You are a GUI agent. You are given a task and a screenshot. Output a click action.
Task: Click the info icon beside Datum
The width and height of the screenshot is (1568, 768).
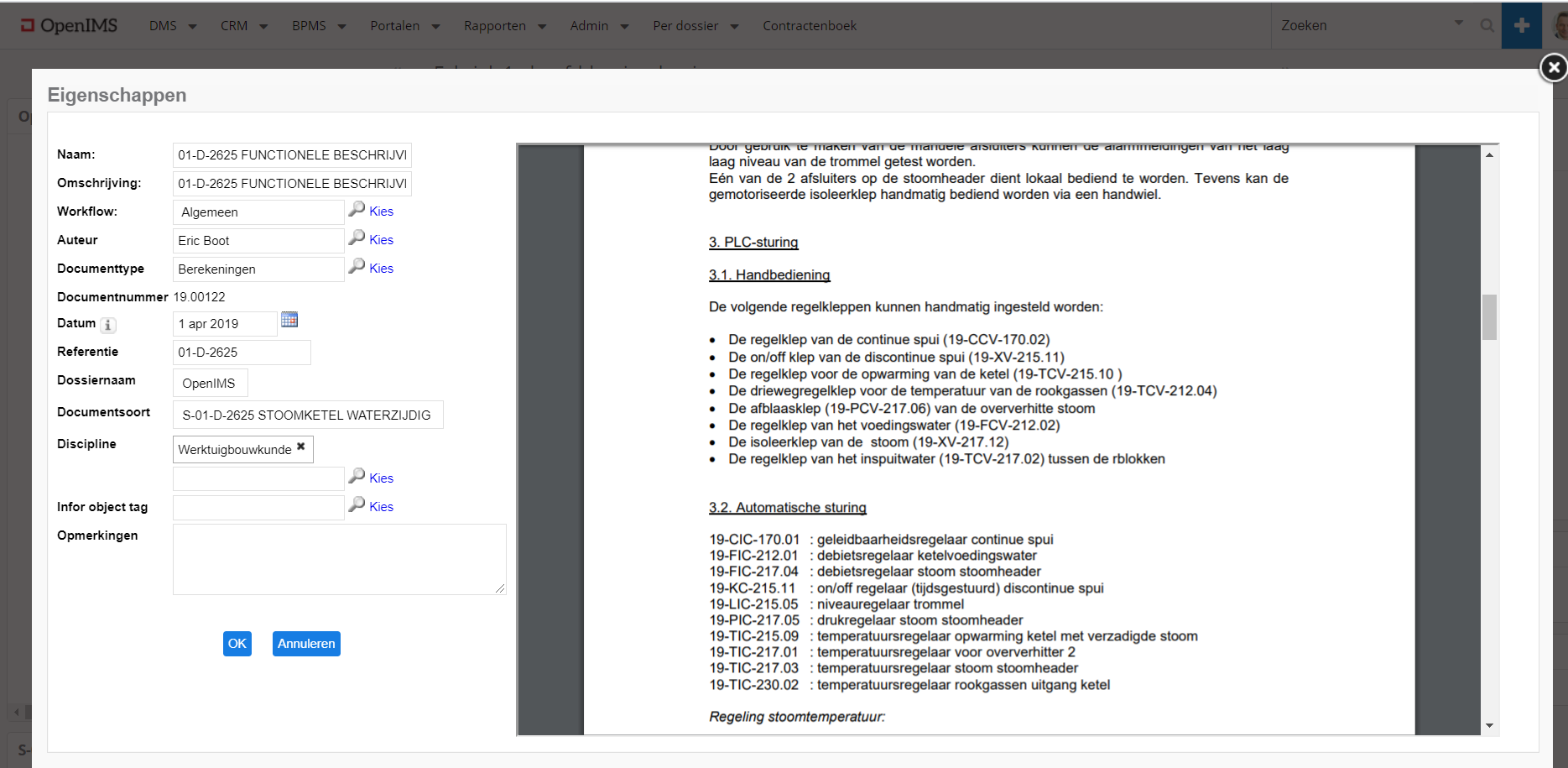point(108,325)
